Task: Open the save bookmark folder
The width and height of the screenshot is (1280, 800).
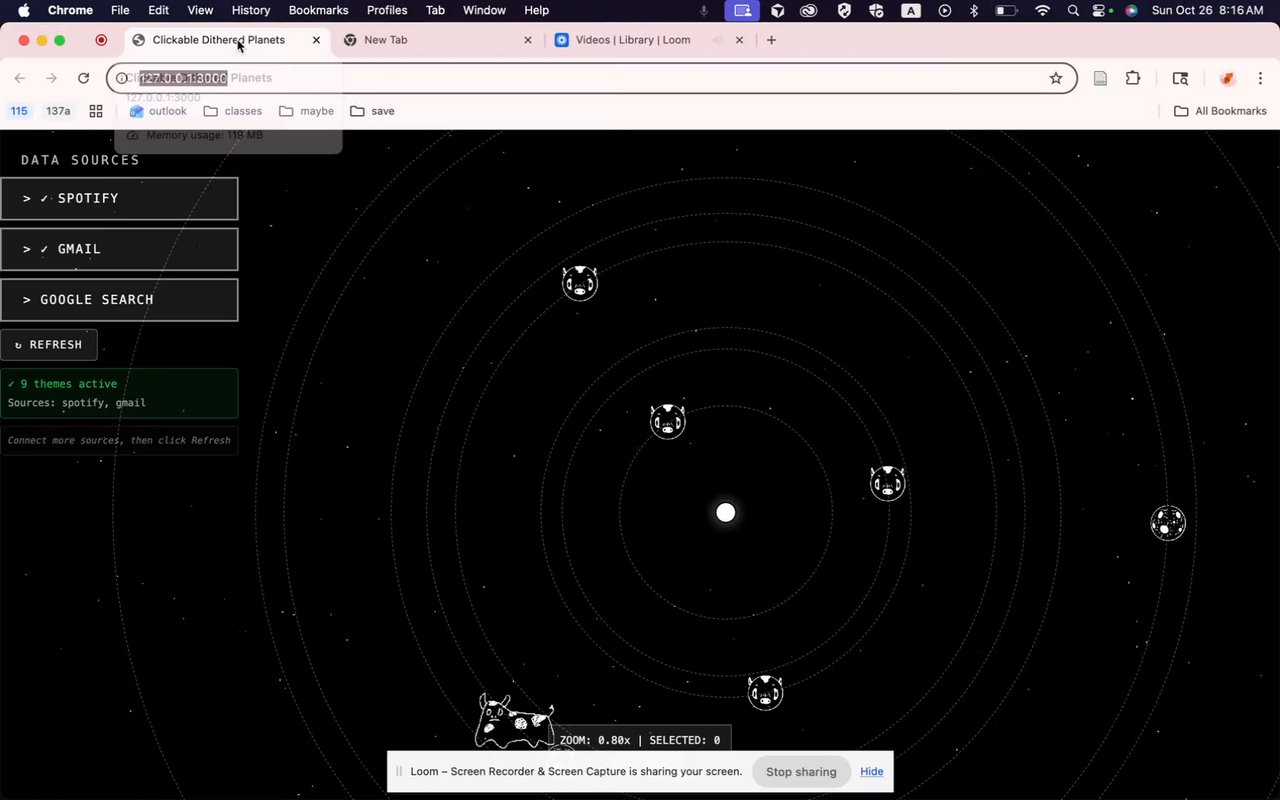Action: coord(372,111)
